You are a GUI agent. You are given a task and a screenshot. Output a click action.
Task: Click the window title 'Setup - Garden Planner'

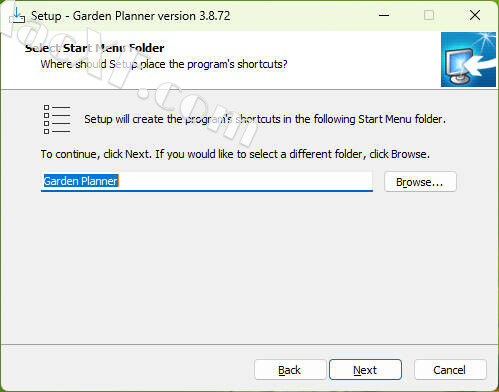point(130,16)
